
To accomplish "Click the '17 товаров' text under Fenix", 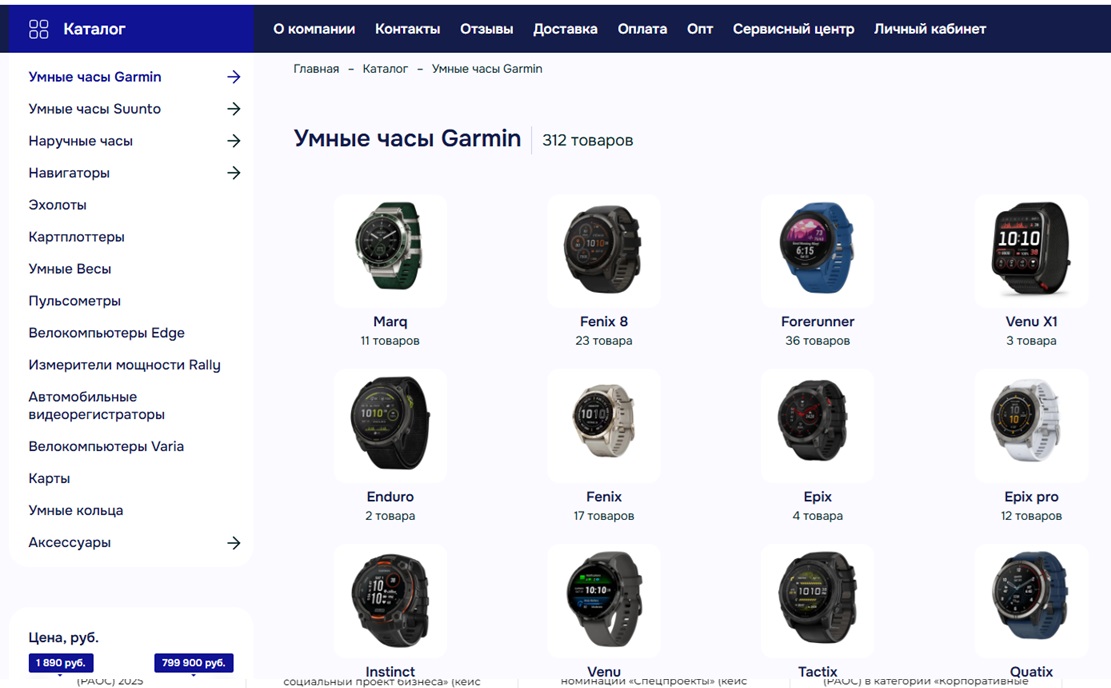I will [x=604, y=516].
